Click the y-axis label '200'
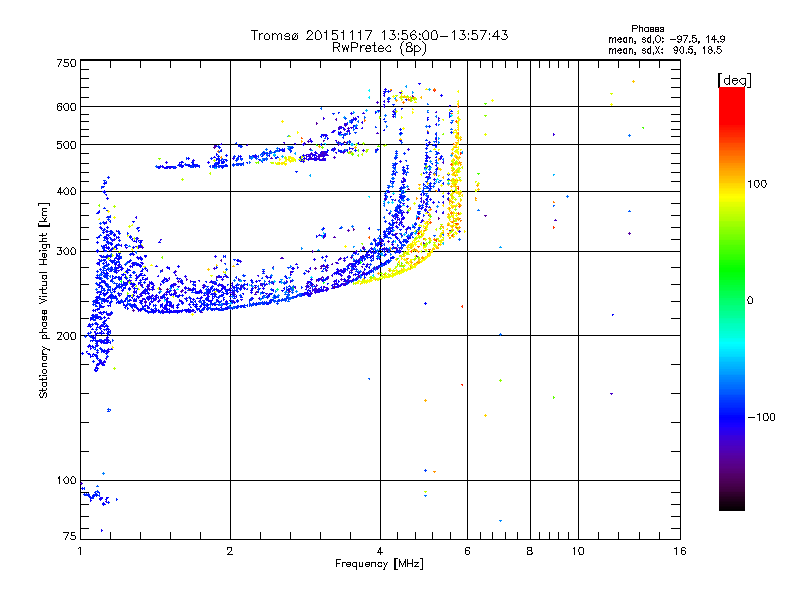The image size is (800, 600). coord(66,336)
